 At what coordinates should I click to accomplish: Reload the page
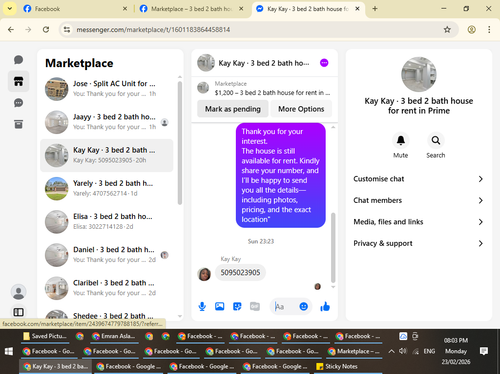(x=46, y=30)
